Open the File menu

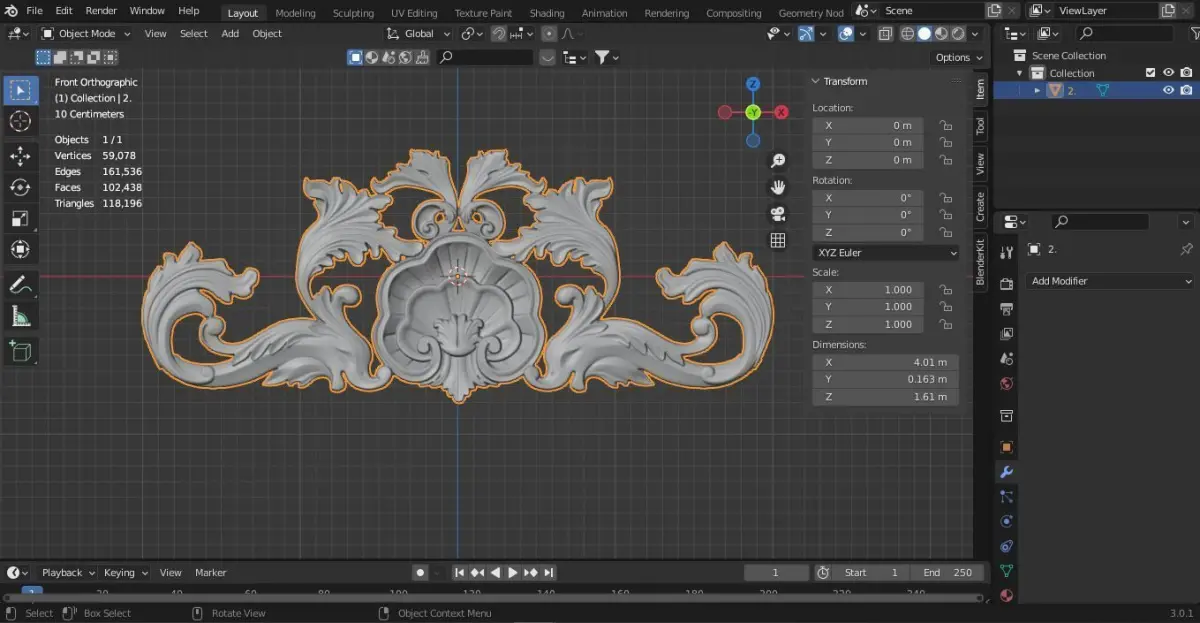pos(34,11)
